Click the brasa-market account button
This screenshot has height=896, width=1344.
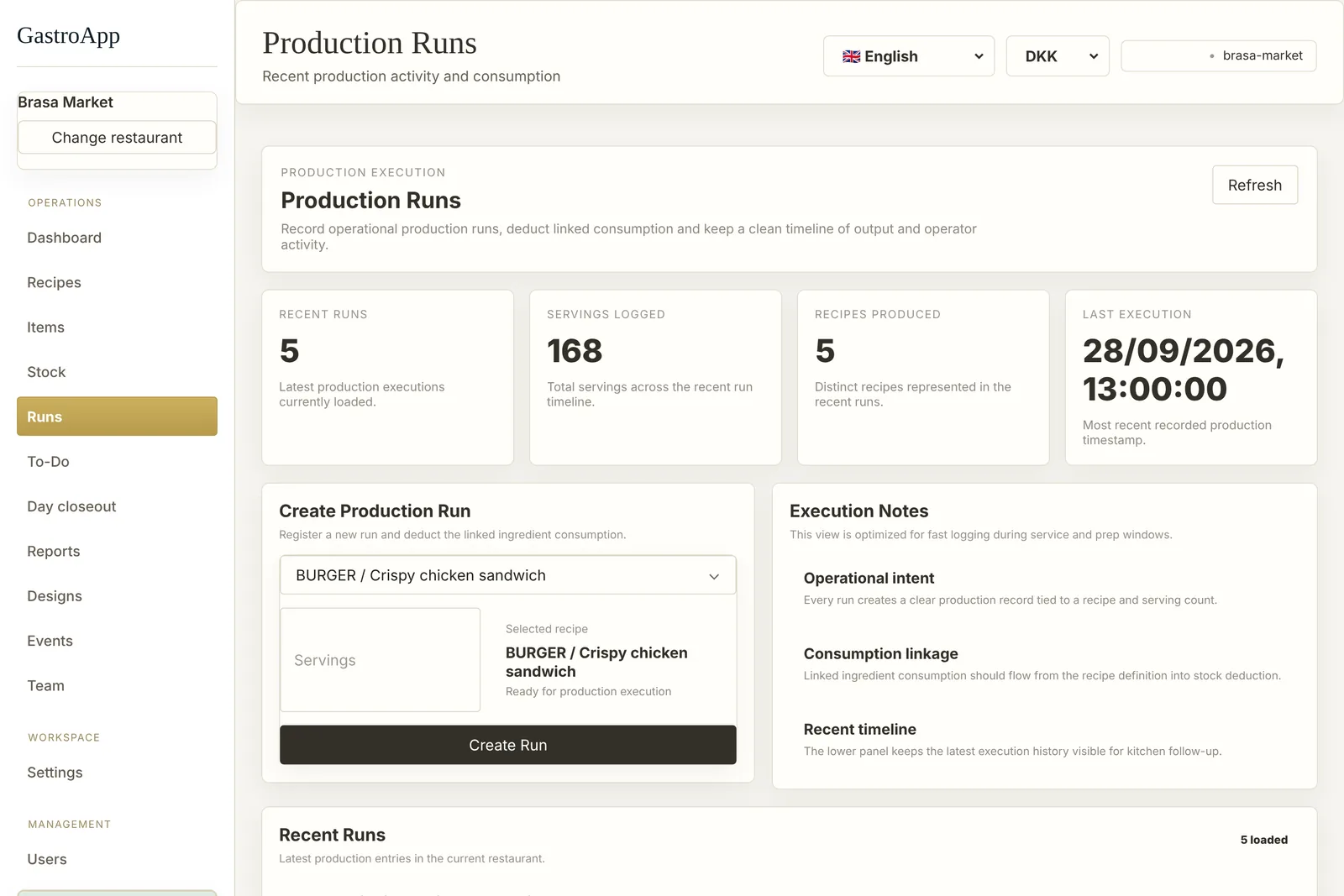[x=1218, y=55]
